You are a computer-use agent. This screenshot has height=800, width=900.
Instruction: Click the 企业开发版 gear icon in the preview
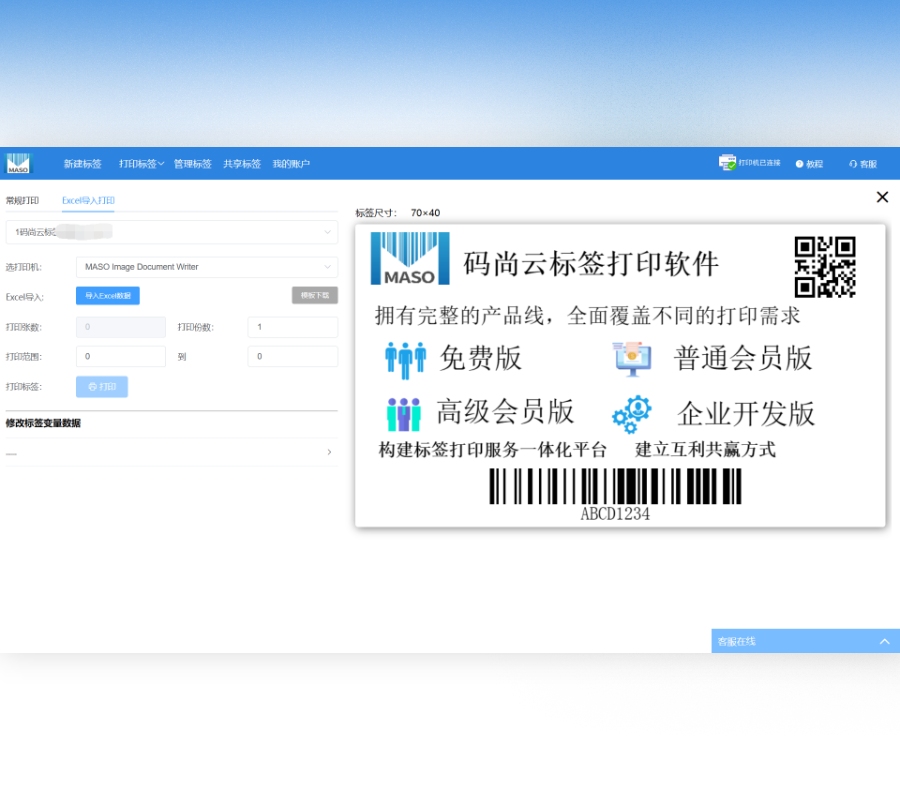click(x=631, y=412)
